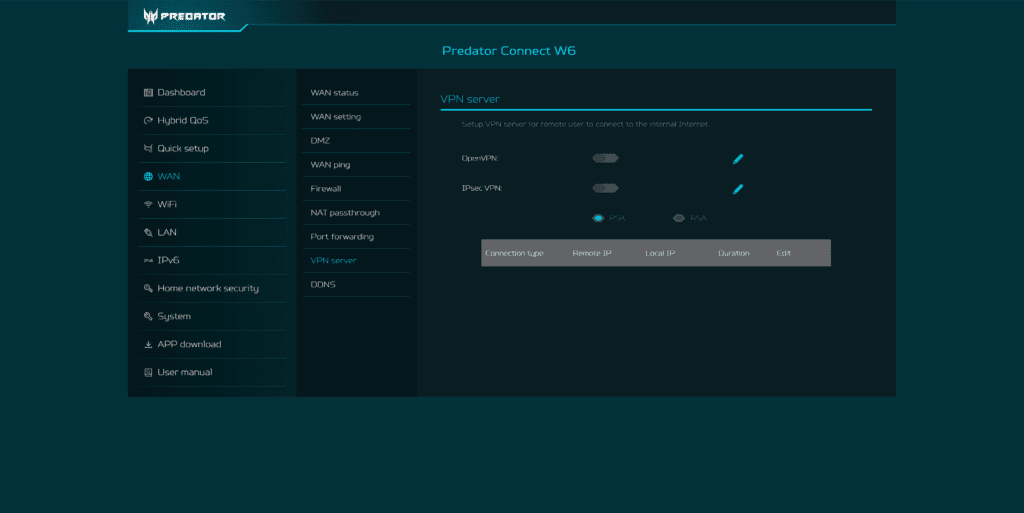This screenshot has width=1024, height=513.
Task: Go to the DDNS settings page
Action: (x=323, y=285)
